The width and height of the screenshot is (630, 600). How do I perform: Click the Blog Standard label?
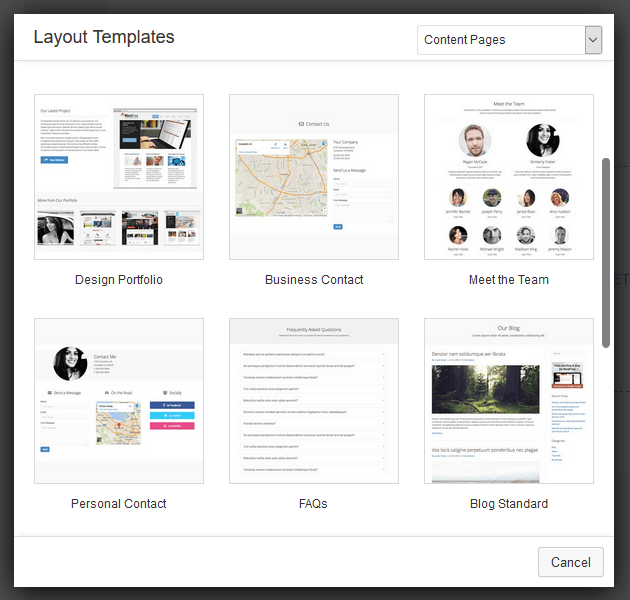pos(509,504)
